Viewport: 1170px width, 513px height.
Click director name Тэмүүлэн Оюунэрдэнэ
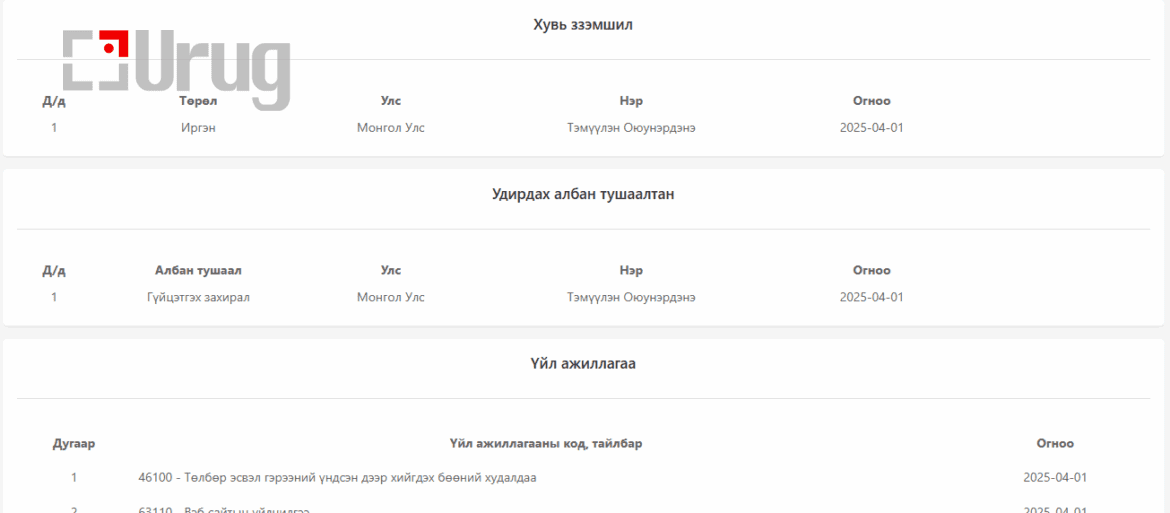point(631,298)
